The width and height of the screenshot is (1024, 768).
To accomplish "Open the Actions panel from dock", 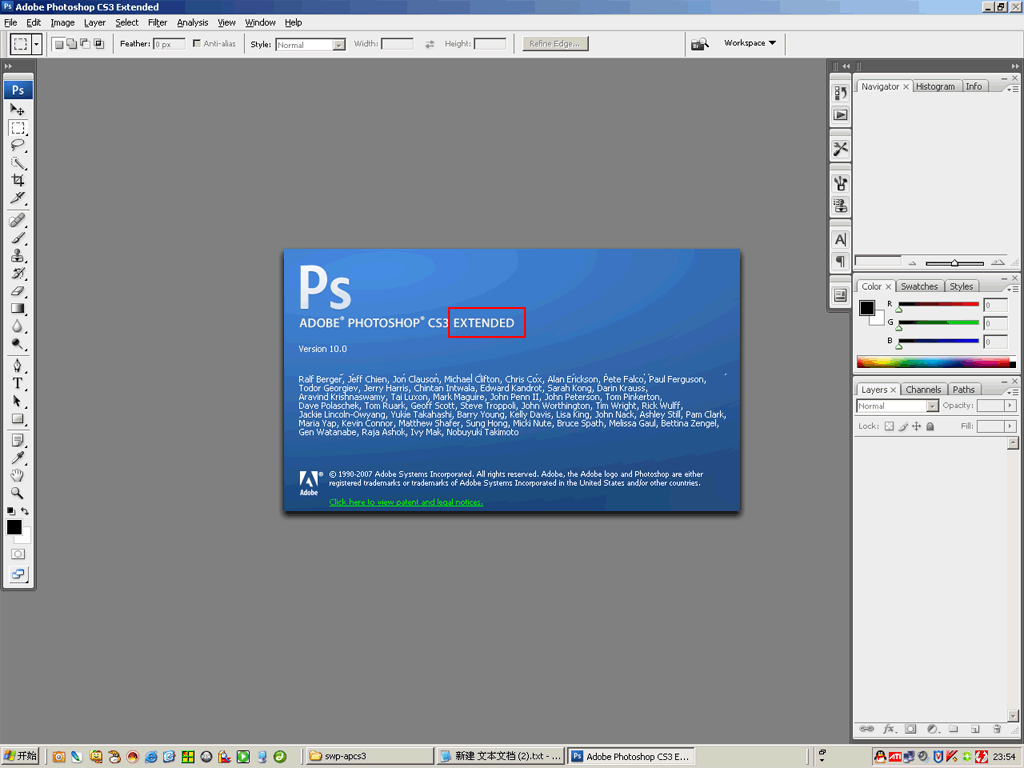I will 840,116.
